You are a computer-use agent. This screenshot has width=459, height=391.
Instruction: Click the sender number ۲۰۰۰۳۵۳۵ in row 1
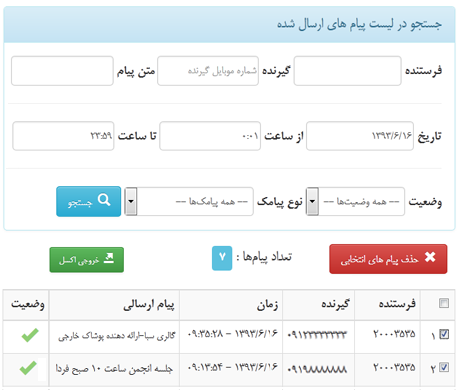tap(394, 334)
